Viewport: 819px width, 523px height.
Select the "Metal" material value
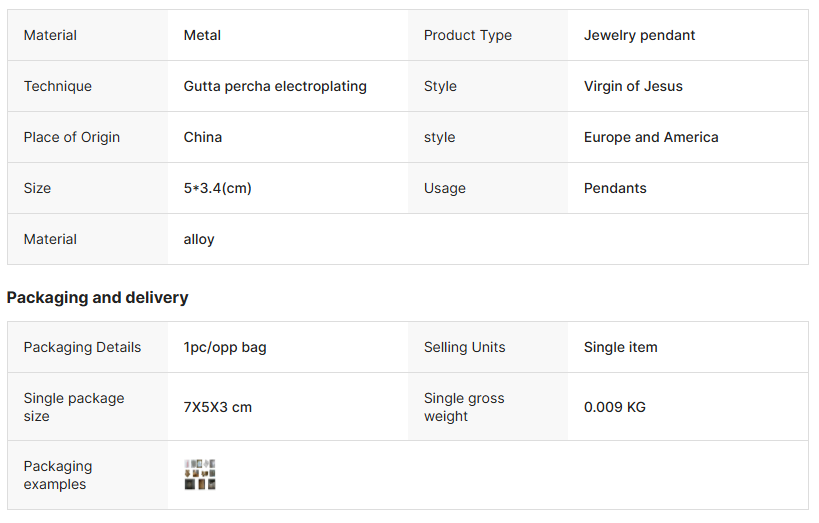[202, 35]
